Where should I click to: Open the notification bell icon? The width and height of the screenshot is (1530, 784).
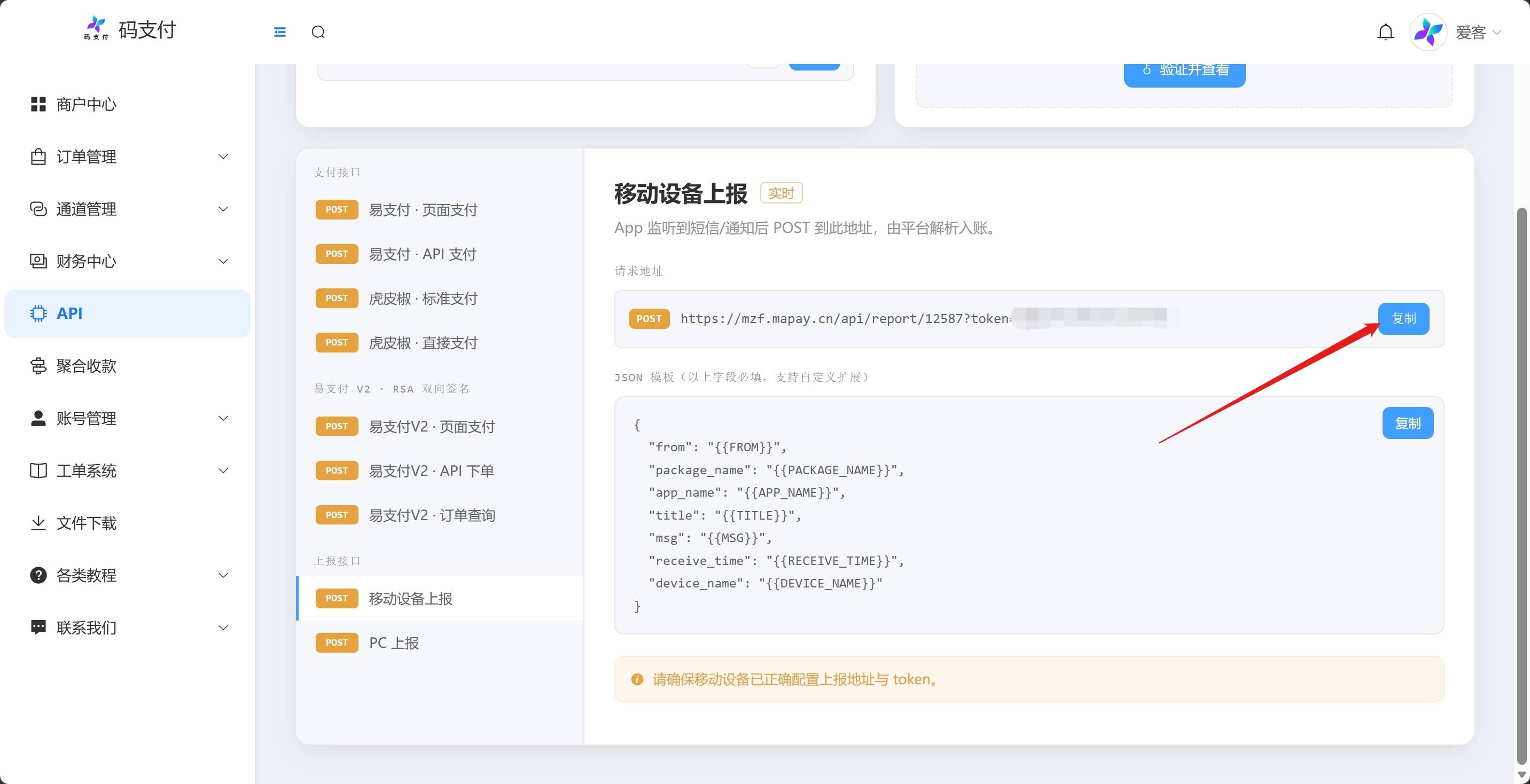click(1385, 32)
